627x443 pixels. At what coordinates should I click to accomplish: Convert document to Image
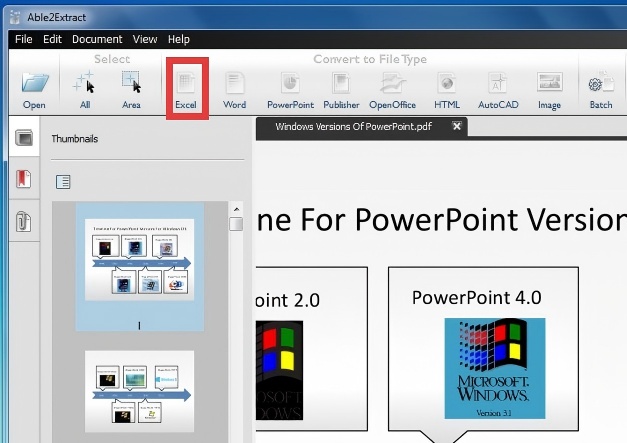[549, 90]
